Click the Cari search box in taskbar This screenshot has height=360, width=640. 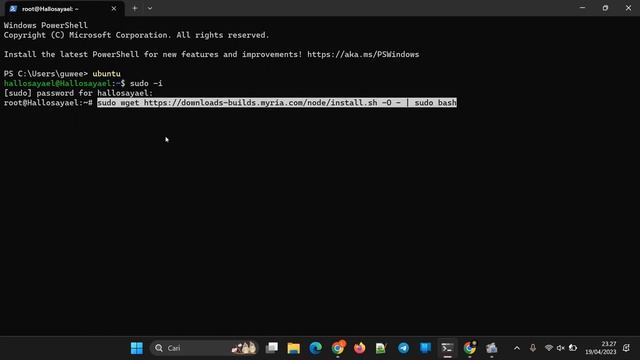click(204, 348)
